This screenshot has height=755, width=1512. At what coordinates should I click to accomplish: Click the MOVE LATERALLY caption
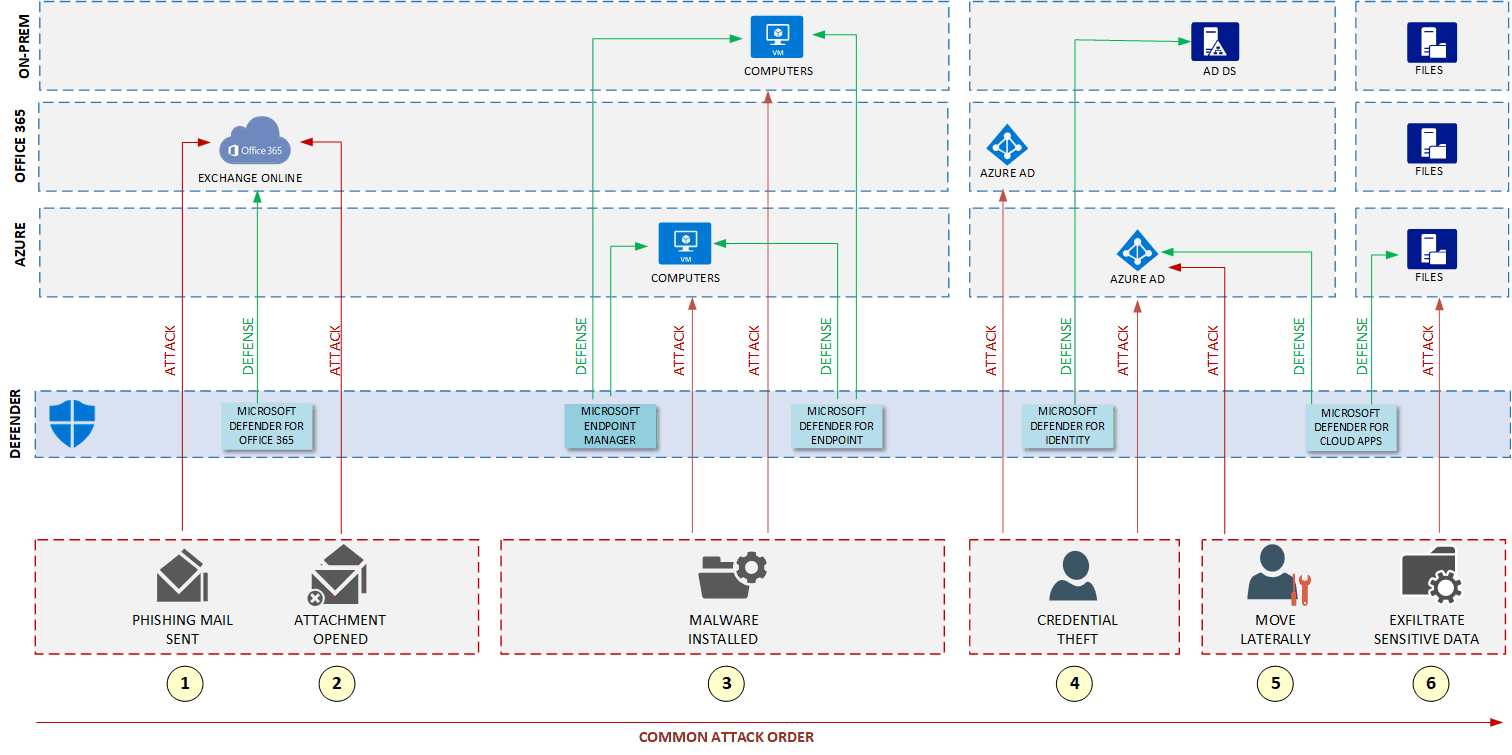tap(1275, 629)
